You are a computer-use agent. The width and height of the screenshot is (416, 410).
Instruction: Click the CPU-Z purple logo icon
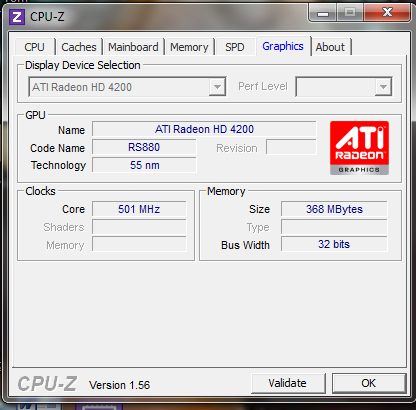coord(17,17)
